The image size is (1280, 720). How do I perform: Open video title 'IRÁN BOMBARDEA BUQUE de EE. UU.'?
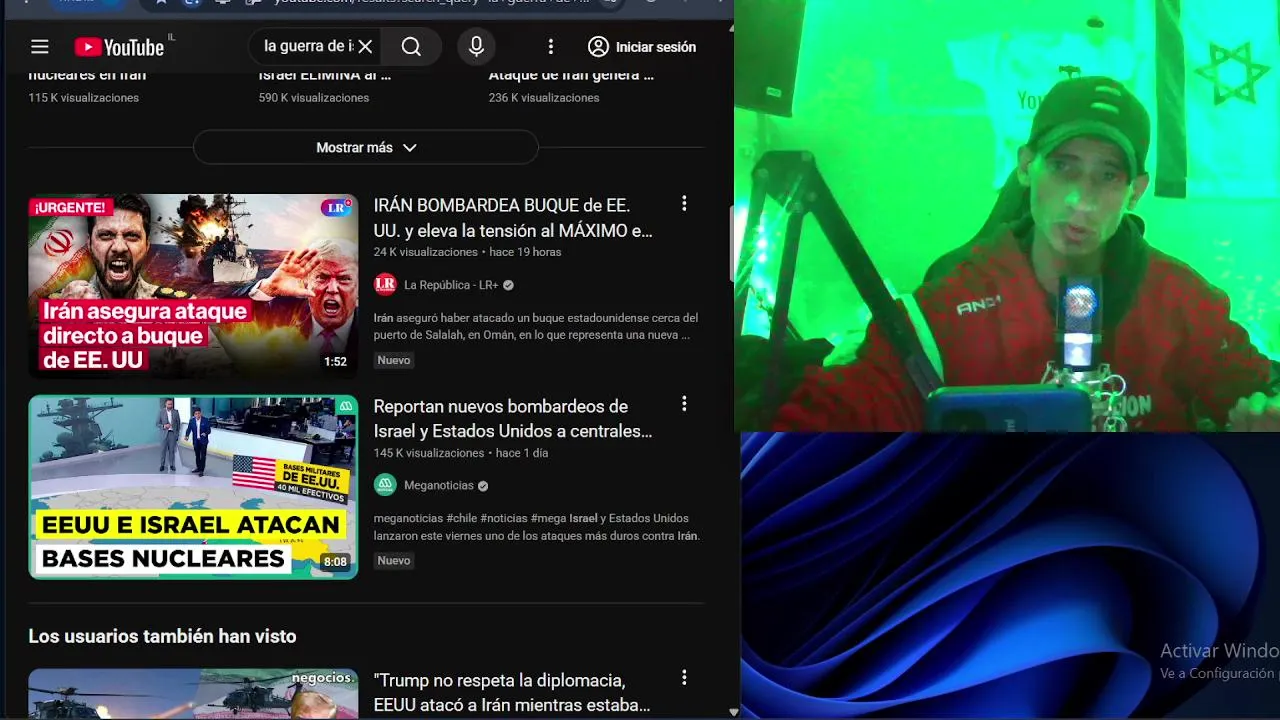513,218
